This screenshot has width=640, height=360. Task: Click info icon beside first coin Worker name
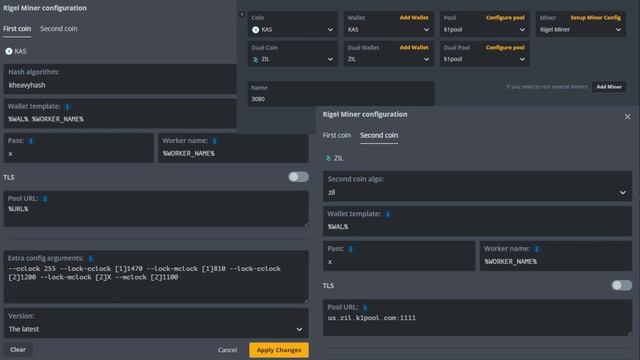(215, 141)
